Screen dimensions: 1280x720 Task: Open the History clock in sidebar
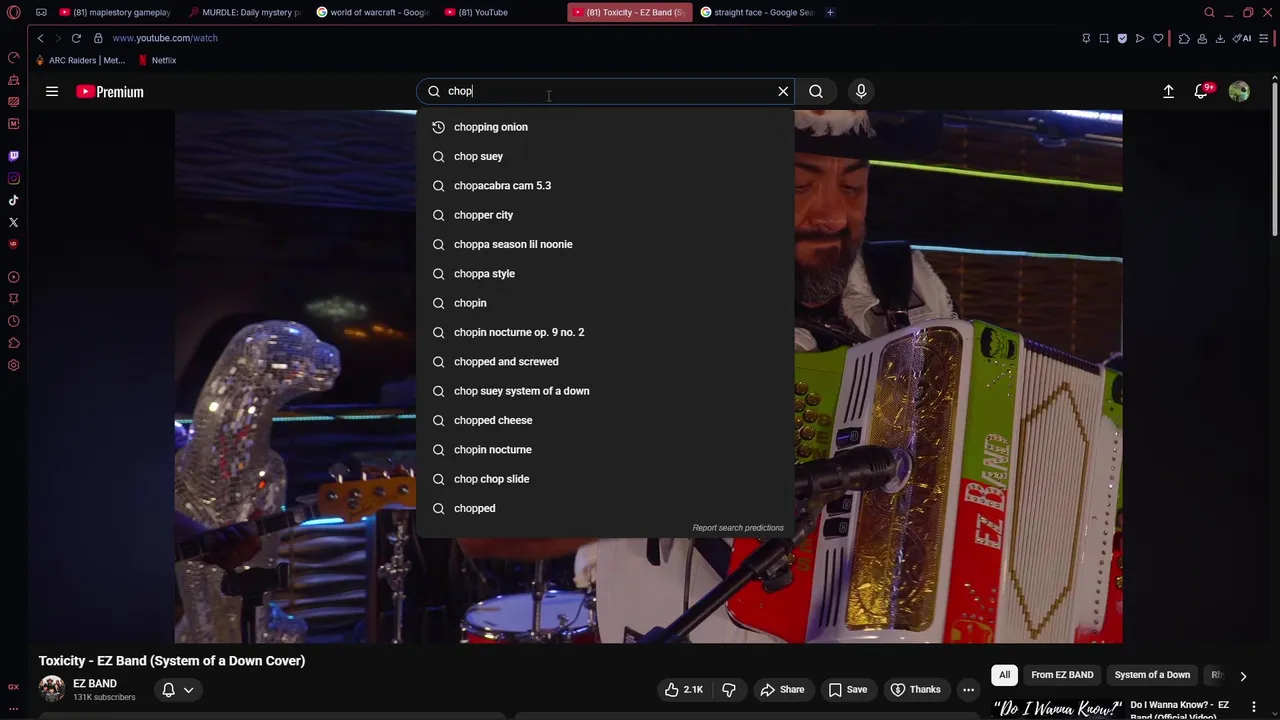click(x=13, y=321)
